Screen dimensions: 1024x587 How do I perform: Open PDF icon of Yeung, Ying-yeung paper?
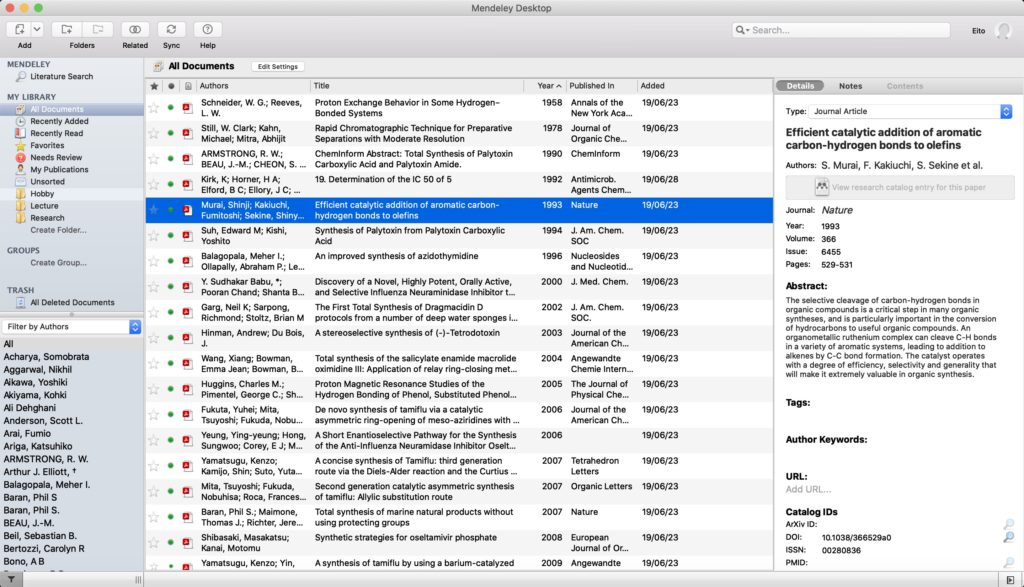coord(187,440)
